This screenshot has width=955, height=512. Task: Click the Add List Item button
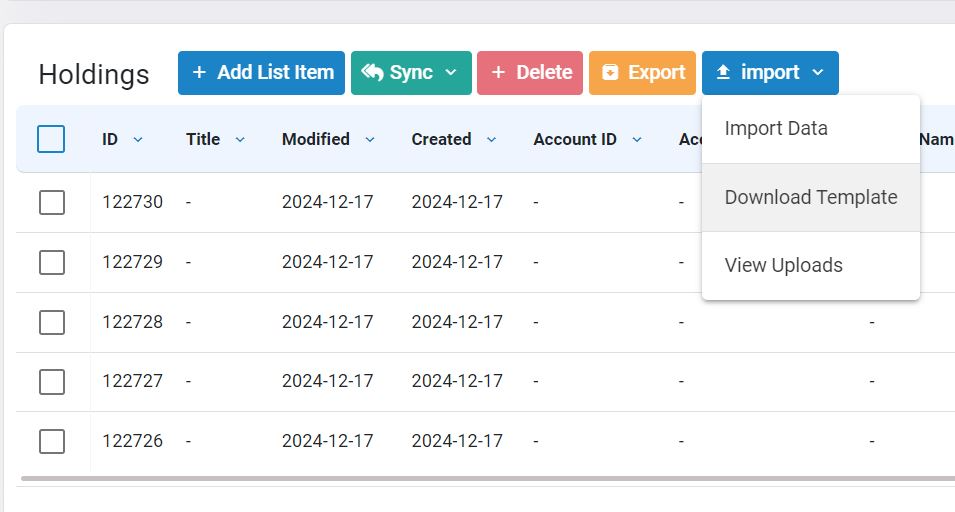(261, 72)
